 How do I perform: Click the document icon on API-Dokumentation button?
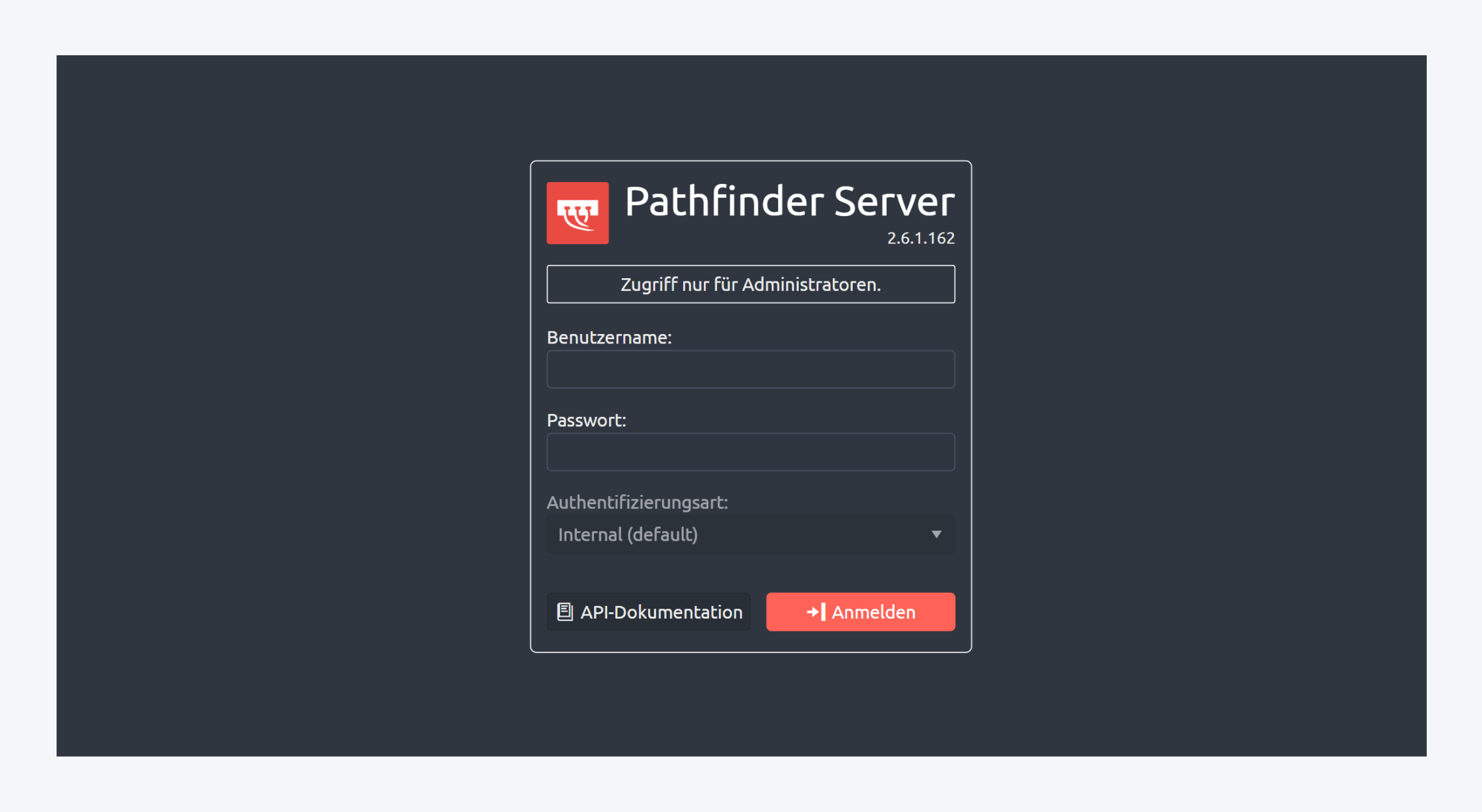(x=566, y=611)
